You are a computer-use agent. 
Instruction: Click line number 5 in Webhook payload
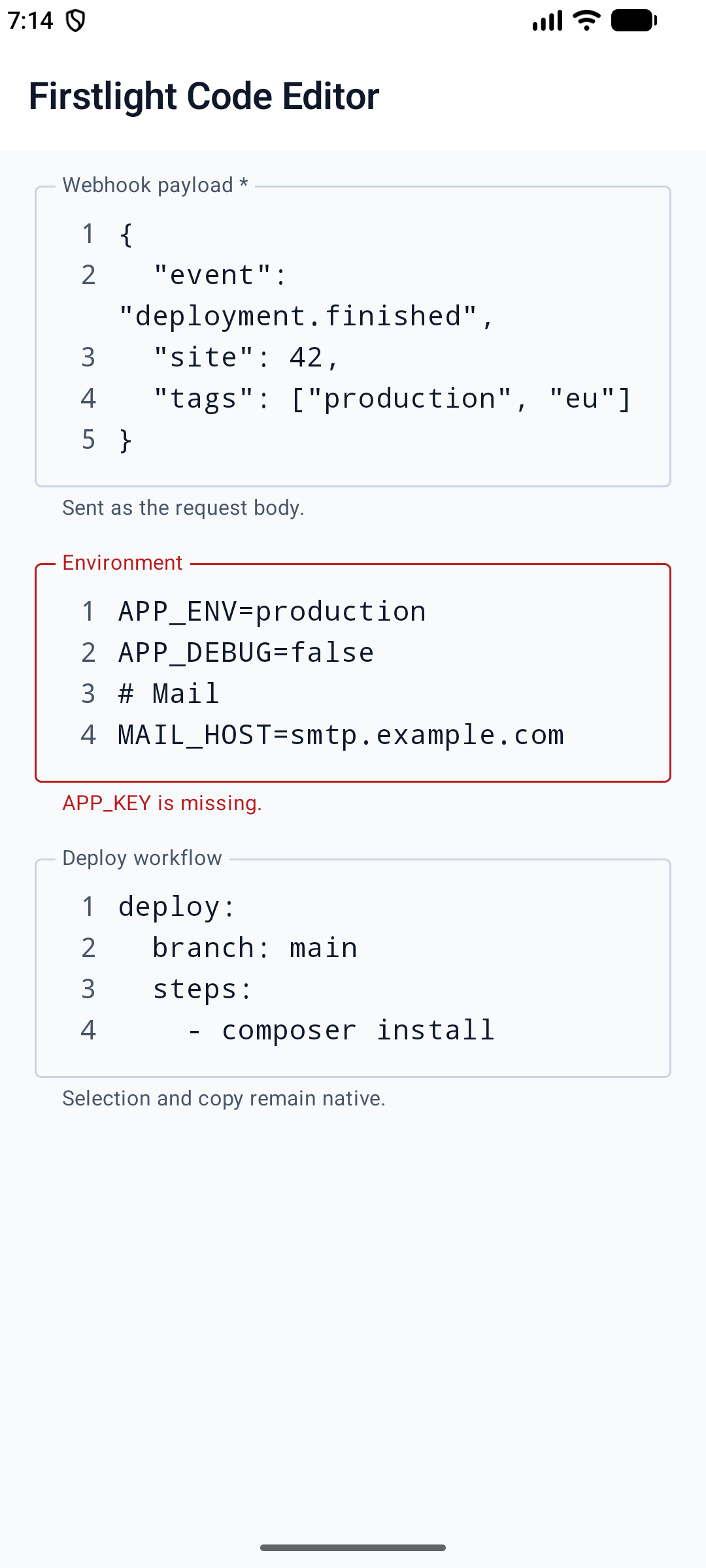click(x=88, y=440)
